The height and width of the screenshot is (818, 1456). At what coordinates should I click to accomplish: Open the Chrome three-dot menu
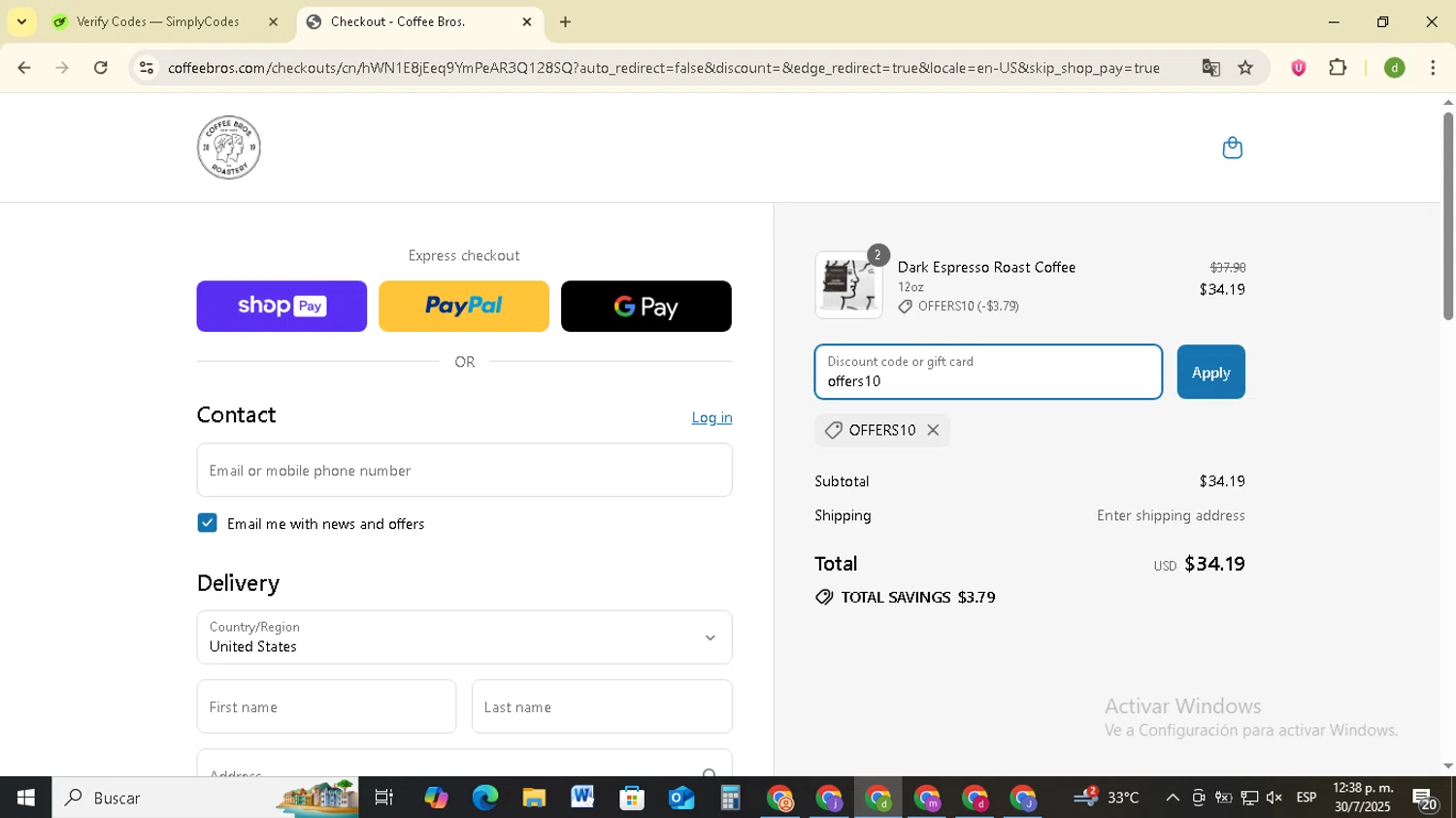tap(1433, 68)
